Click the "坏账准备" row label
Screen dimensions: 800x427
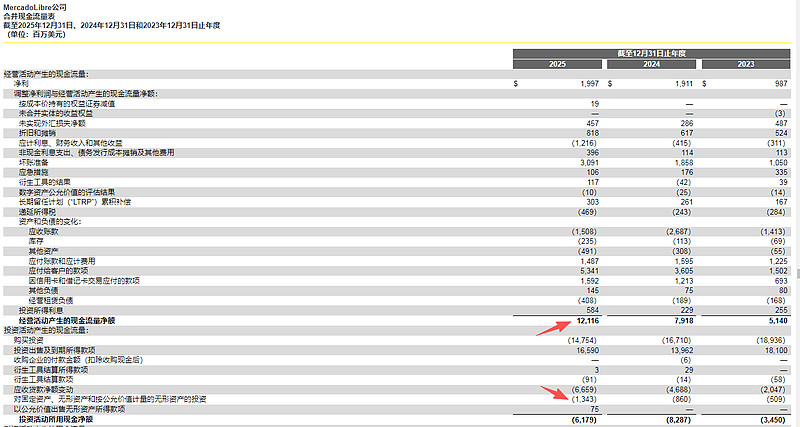(x=34, y=163)
